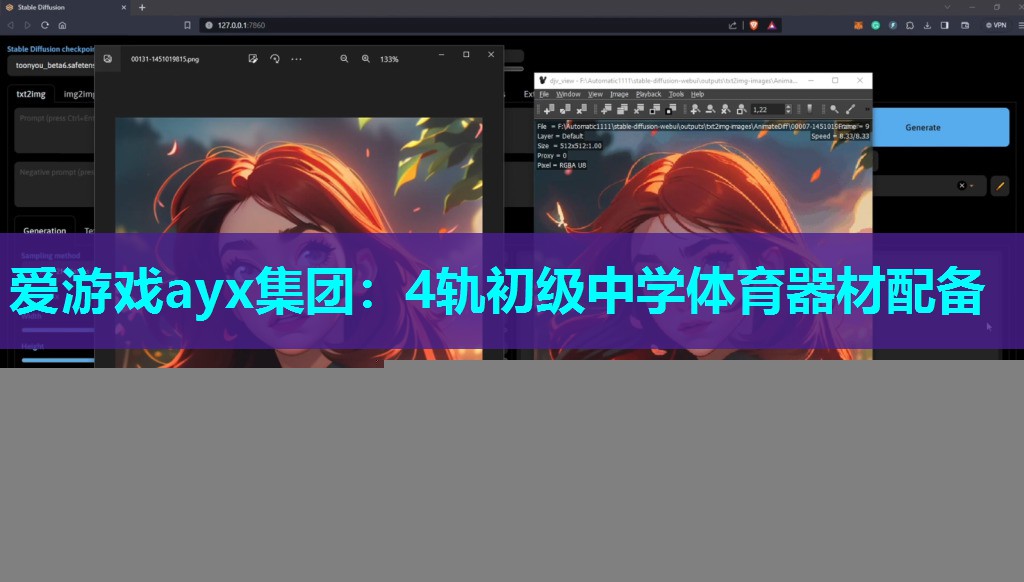1024x582 pixels.
Task: Open the Brave Shields lion icon
Action: pos(754,25)
